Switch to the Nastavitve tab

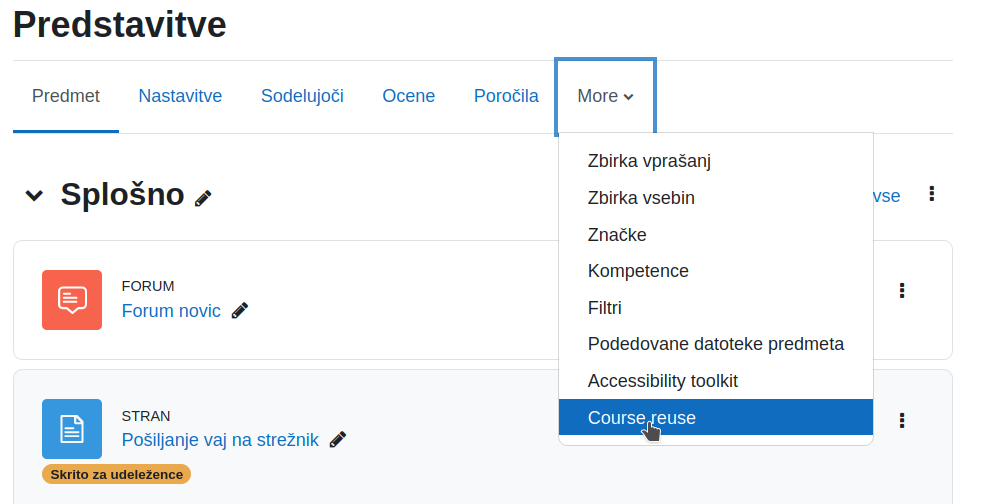coord(180,96)
